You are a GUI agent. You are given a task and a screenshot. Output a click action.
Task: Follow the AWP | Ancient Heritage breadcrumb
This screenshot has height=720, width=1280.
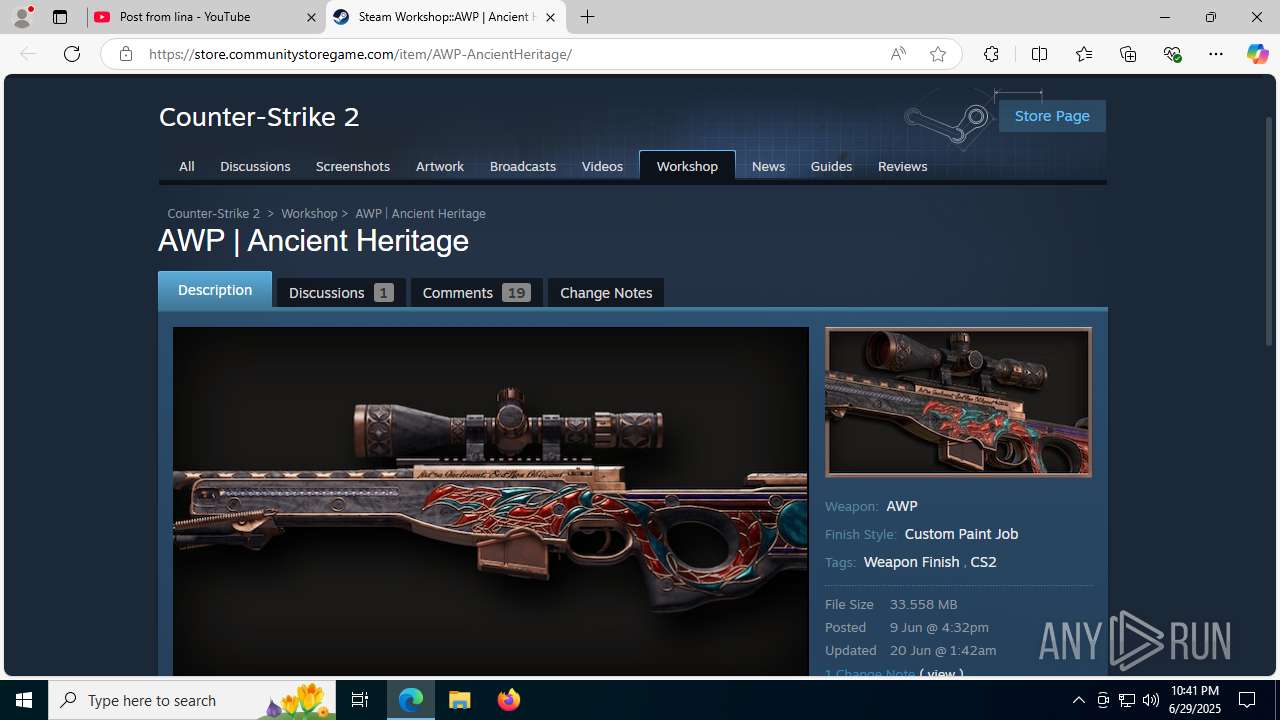pyautogui.click(x=420, y=214)
